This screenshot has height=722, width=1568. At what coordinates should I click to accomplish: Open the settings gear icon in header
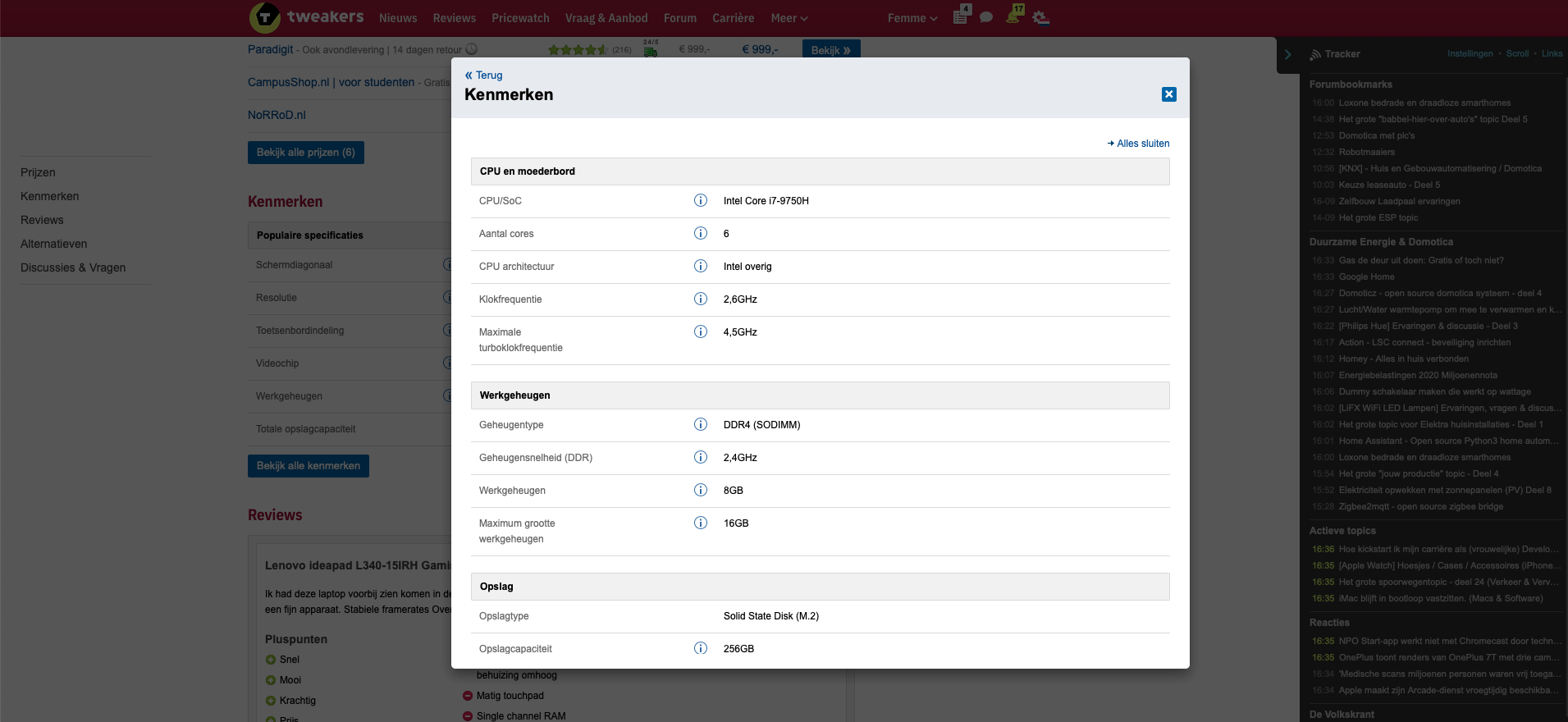1040,17
